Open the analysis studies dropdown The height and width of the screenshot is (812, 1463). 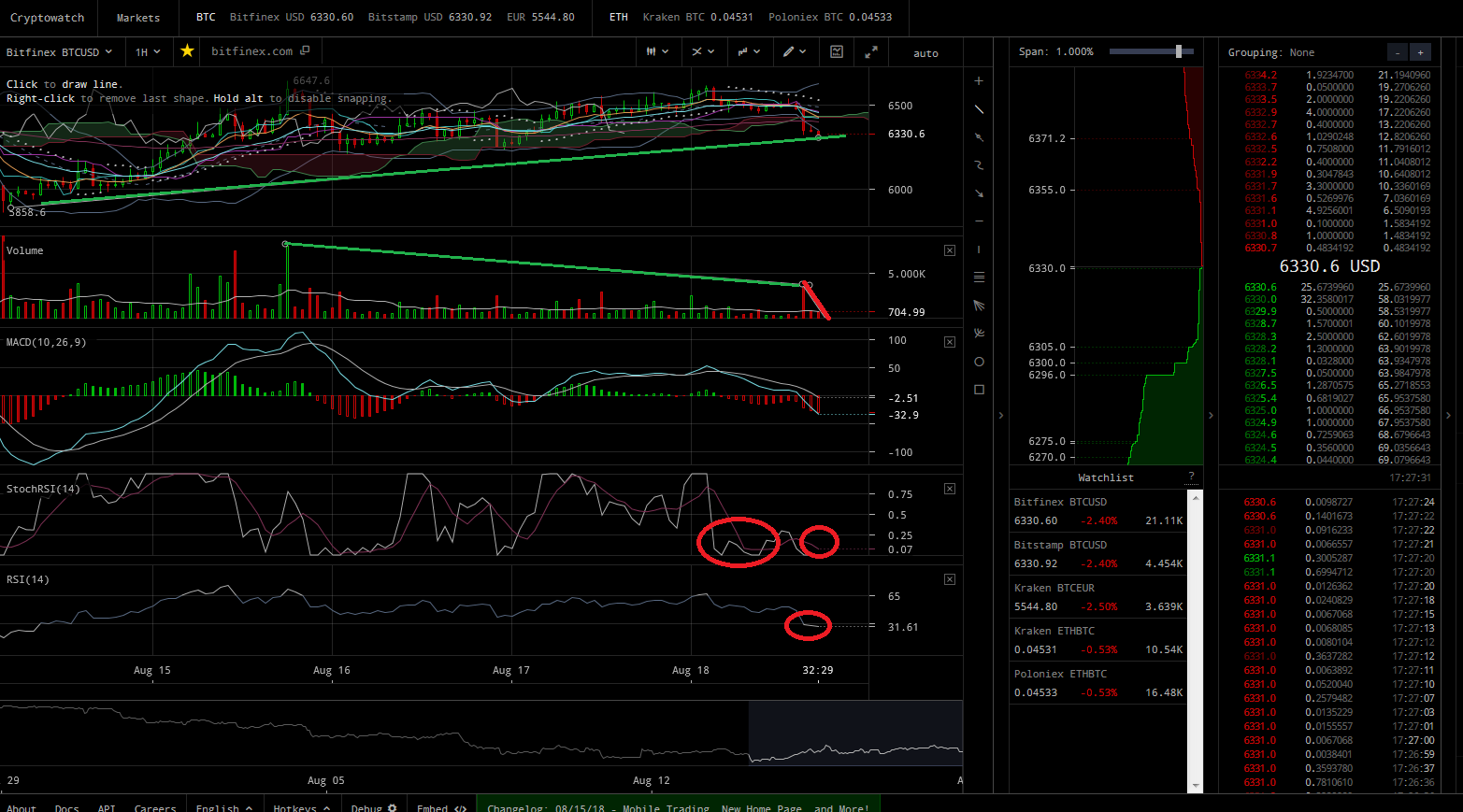750,52
